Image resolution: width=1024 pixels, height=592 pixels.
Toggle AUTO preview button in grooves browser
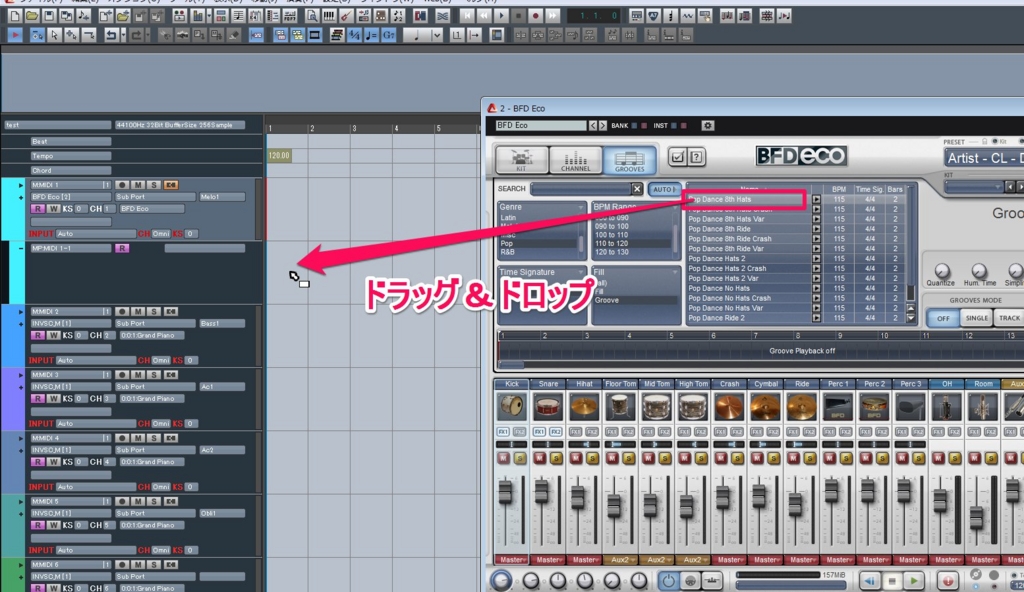pos(664,189)
